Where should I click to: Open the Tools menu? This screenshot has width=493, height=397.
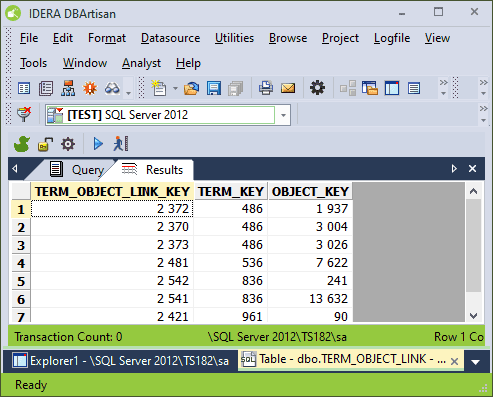[x=33, y=63]
